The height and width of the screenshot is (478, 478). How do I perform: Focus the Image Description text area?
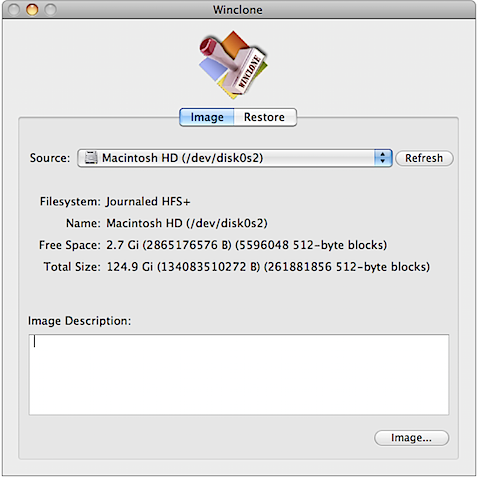click(x=239, y=375)
